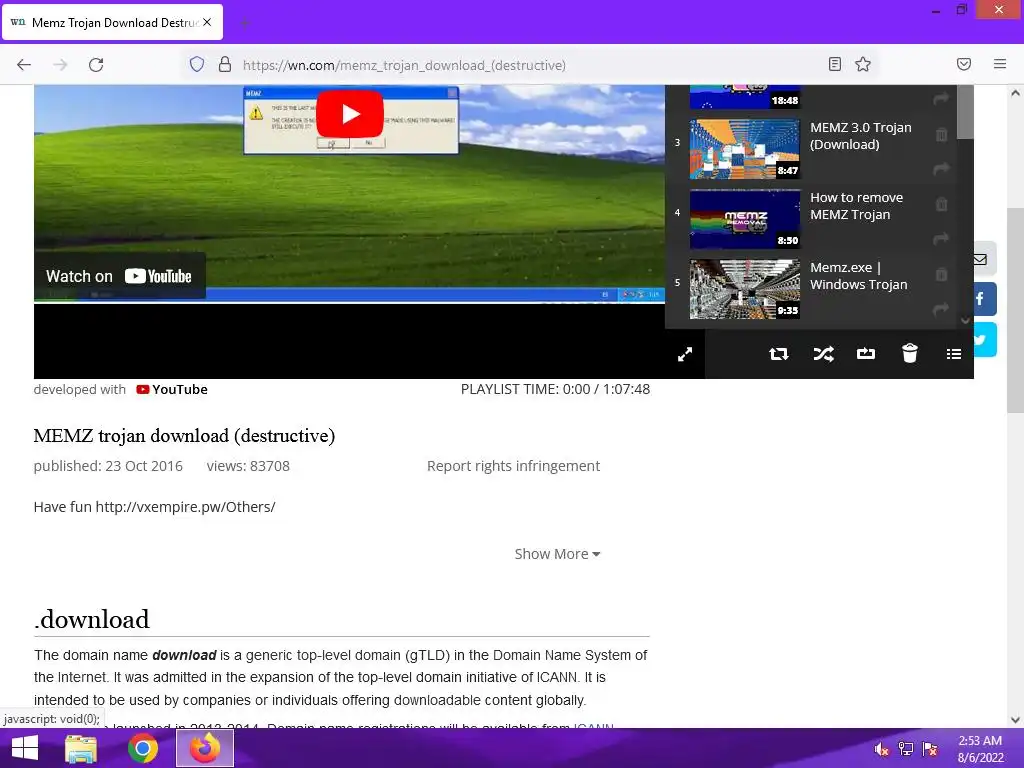Click the MEMZ trojan download (destructive) heading
Image resolution: width=1024 pixels, height=768 pixels.
coord(184,436)
